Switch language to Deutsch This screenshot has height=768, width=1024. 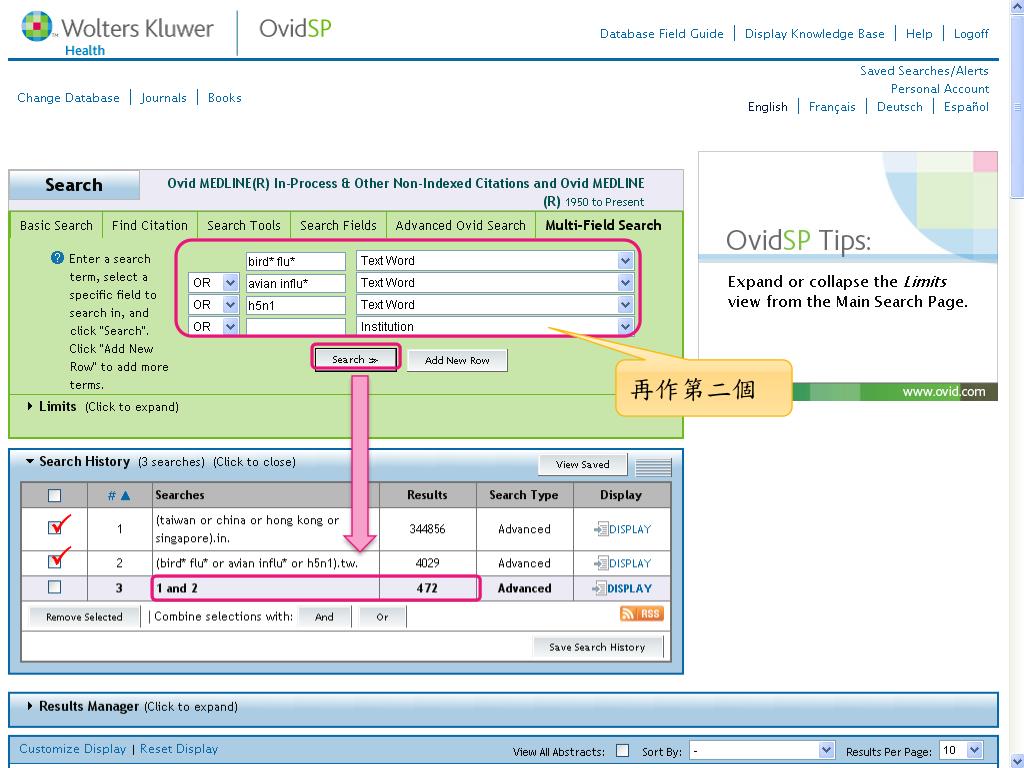coord(900,107)
